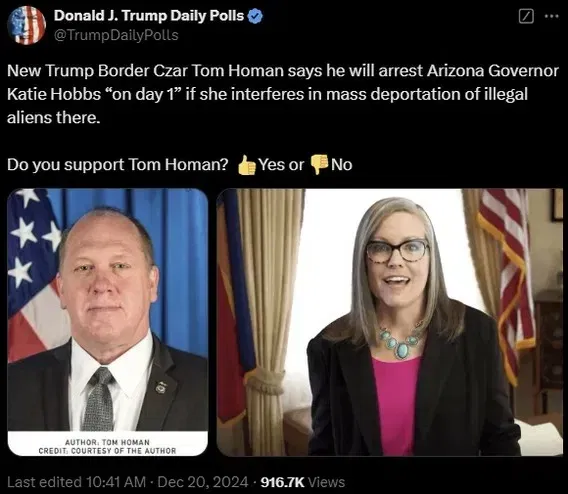The image size is (568, 494).
Task: View the Last edited history link
Action: click(x=44, y=482)
